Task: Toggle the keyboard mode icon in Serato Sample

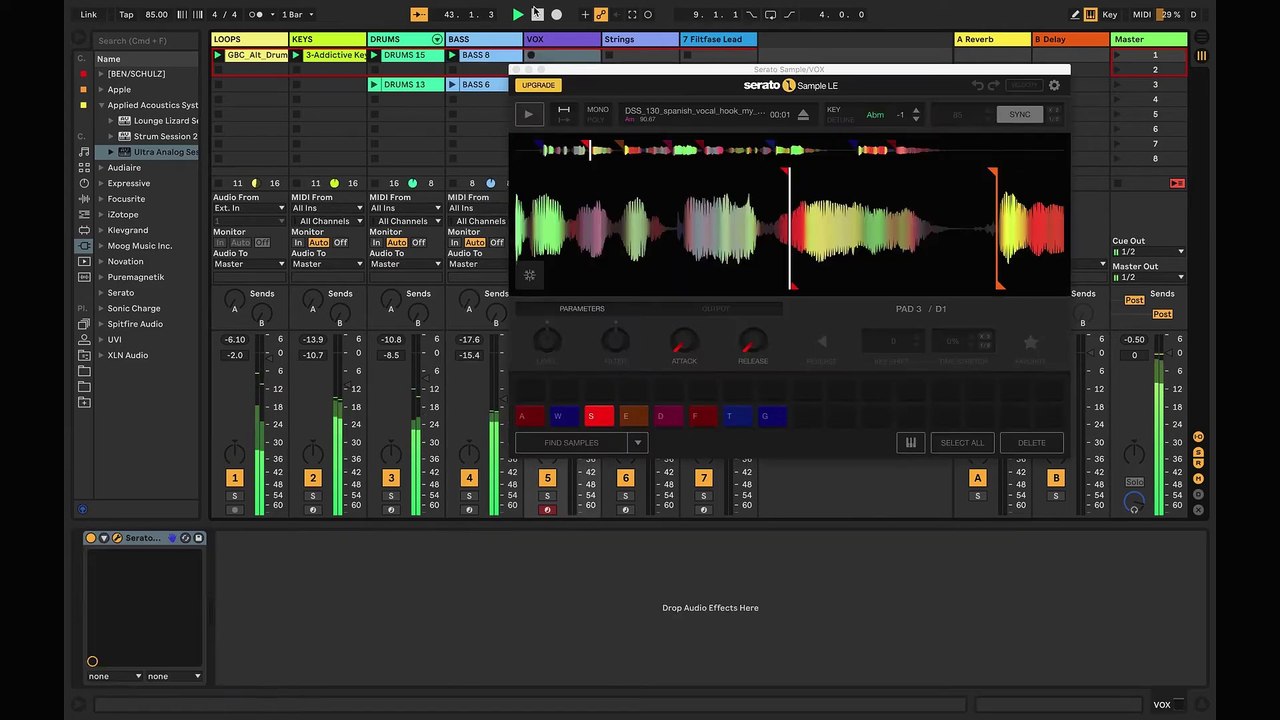Action: 910,443
